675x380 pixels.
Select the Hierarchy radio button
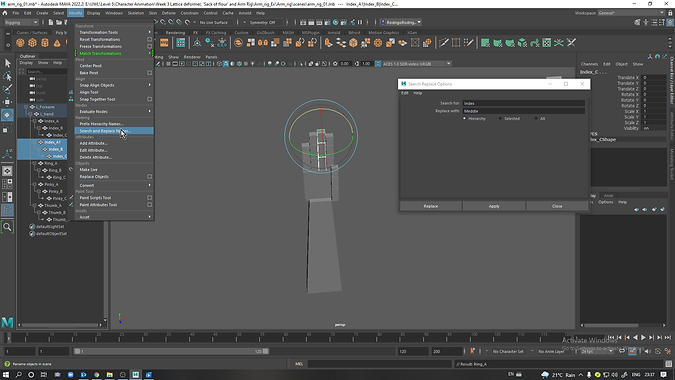coord(464,118)
